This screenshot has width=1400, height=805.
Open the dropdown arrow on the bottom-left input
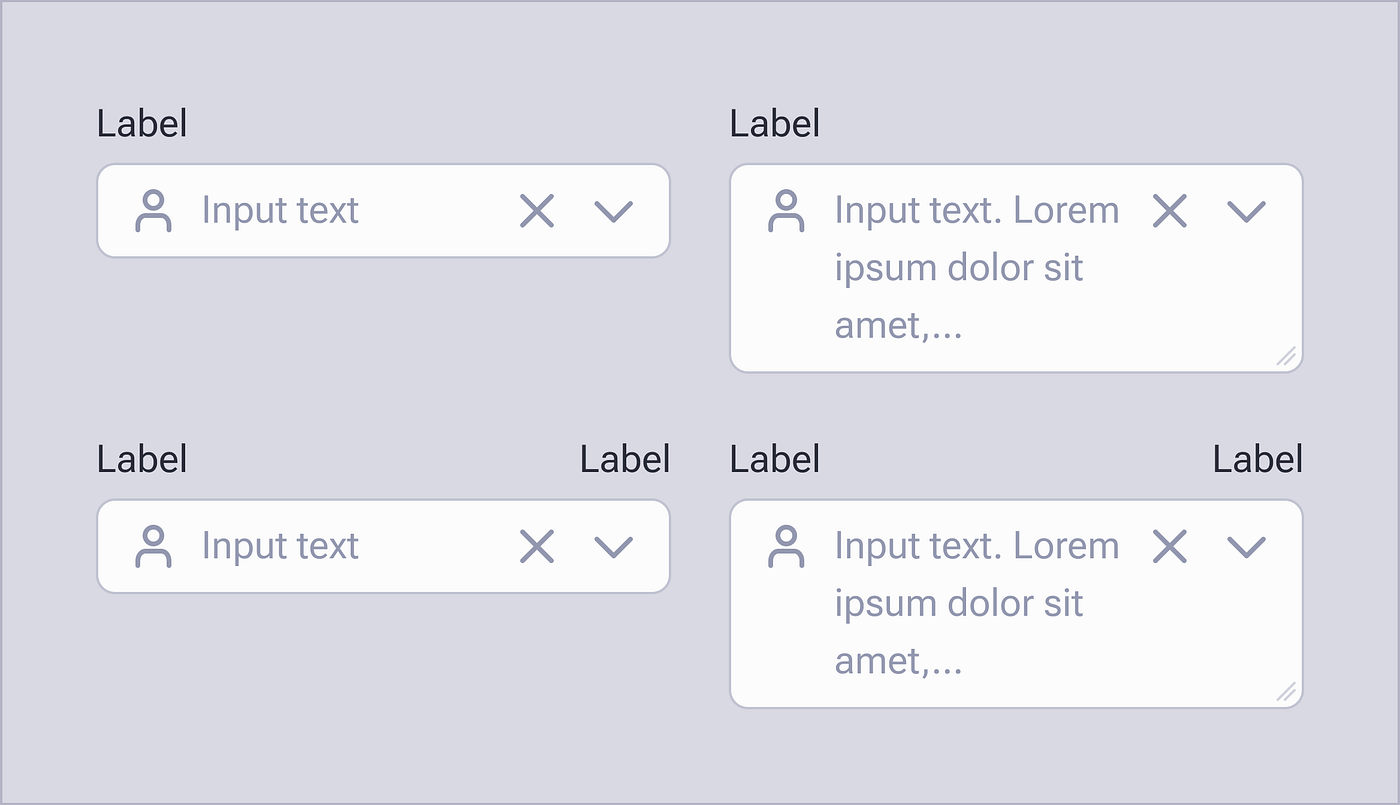coord(613,546)
